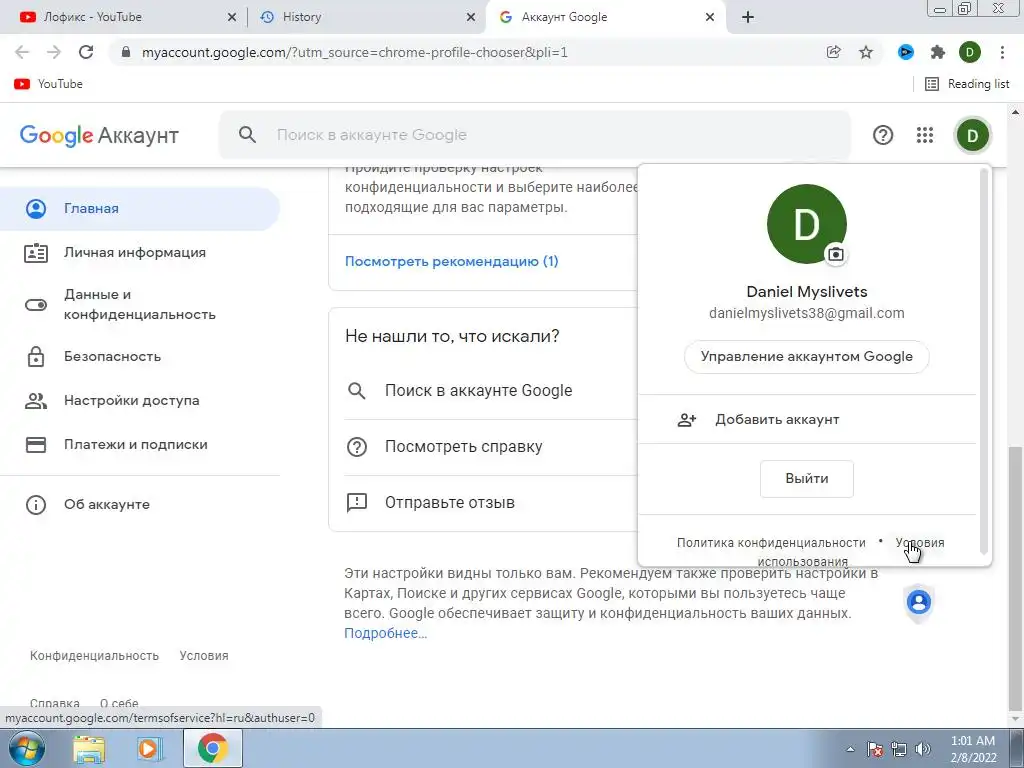Click Условия footer link in sidebar
This screenshot has width=1024, height=768.
pyautogui.click(x=204, y=656)
